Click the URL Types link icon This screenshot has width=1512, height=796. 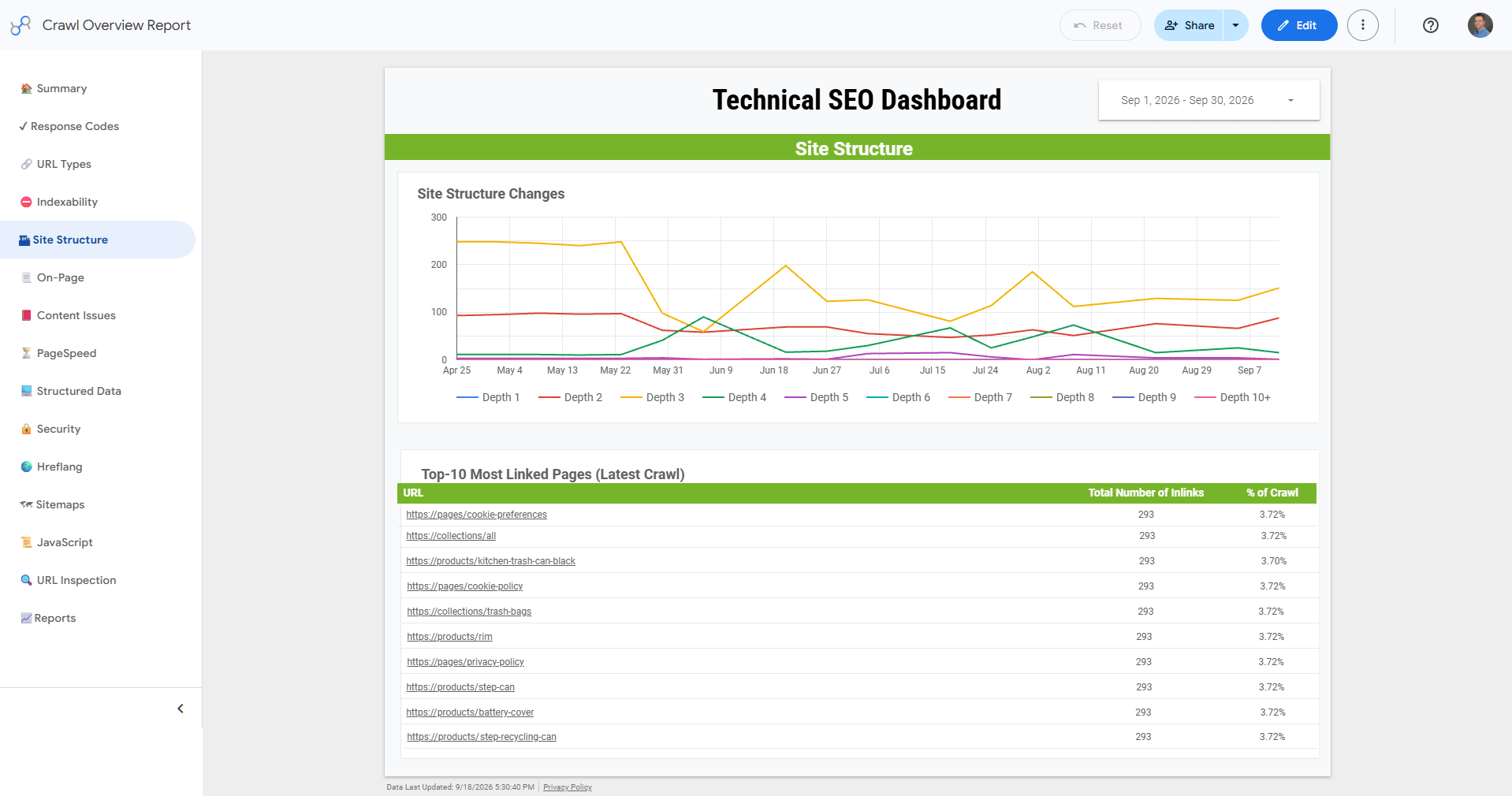coord(26,164)
